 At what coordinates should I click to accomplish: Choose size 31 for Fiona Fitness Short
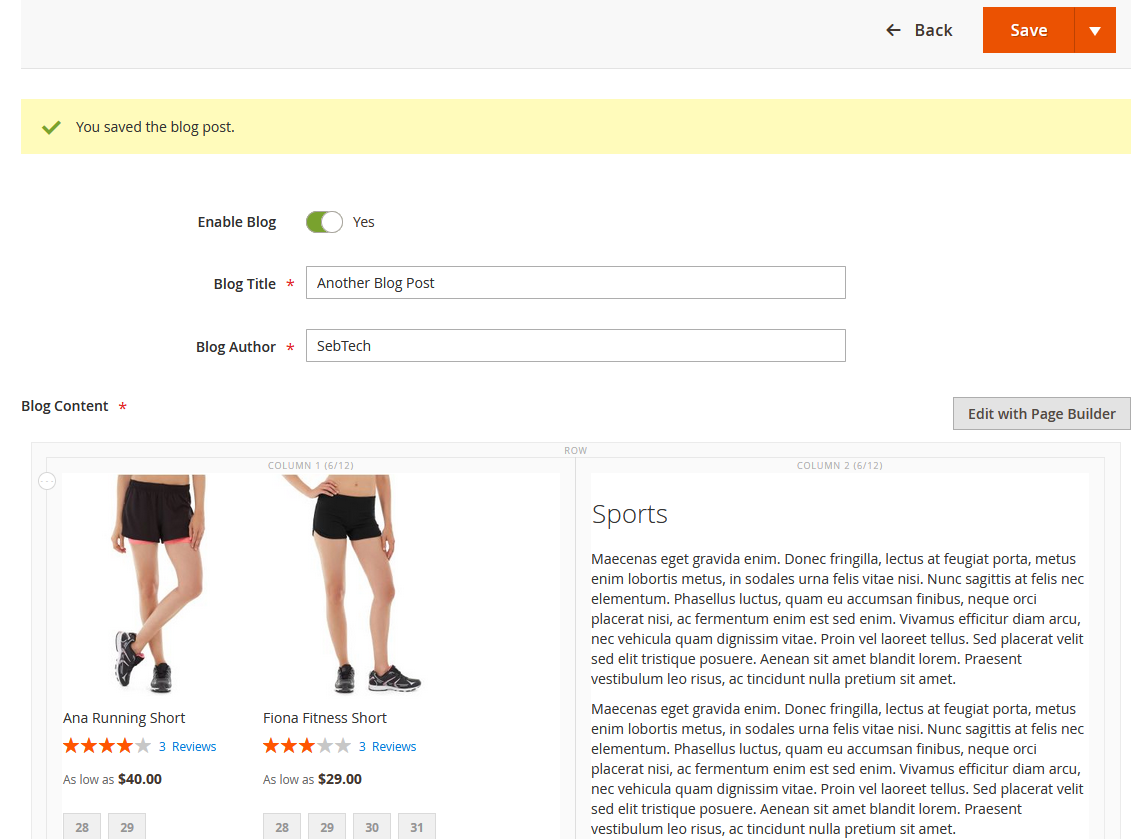pyautogui.click(x=417, y=827)
